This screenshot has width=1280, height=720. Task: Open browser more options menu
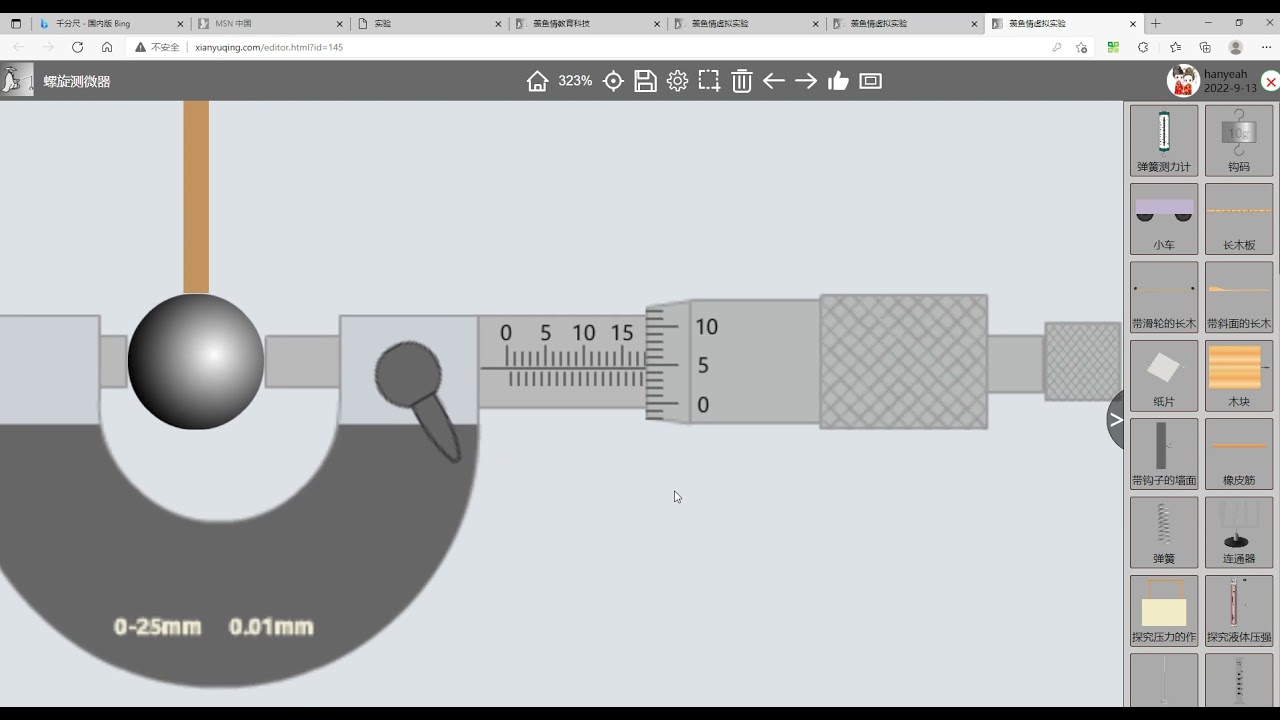1266,47
